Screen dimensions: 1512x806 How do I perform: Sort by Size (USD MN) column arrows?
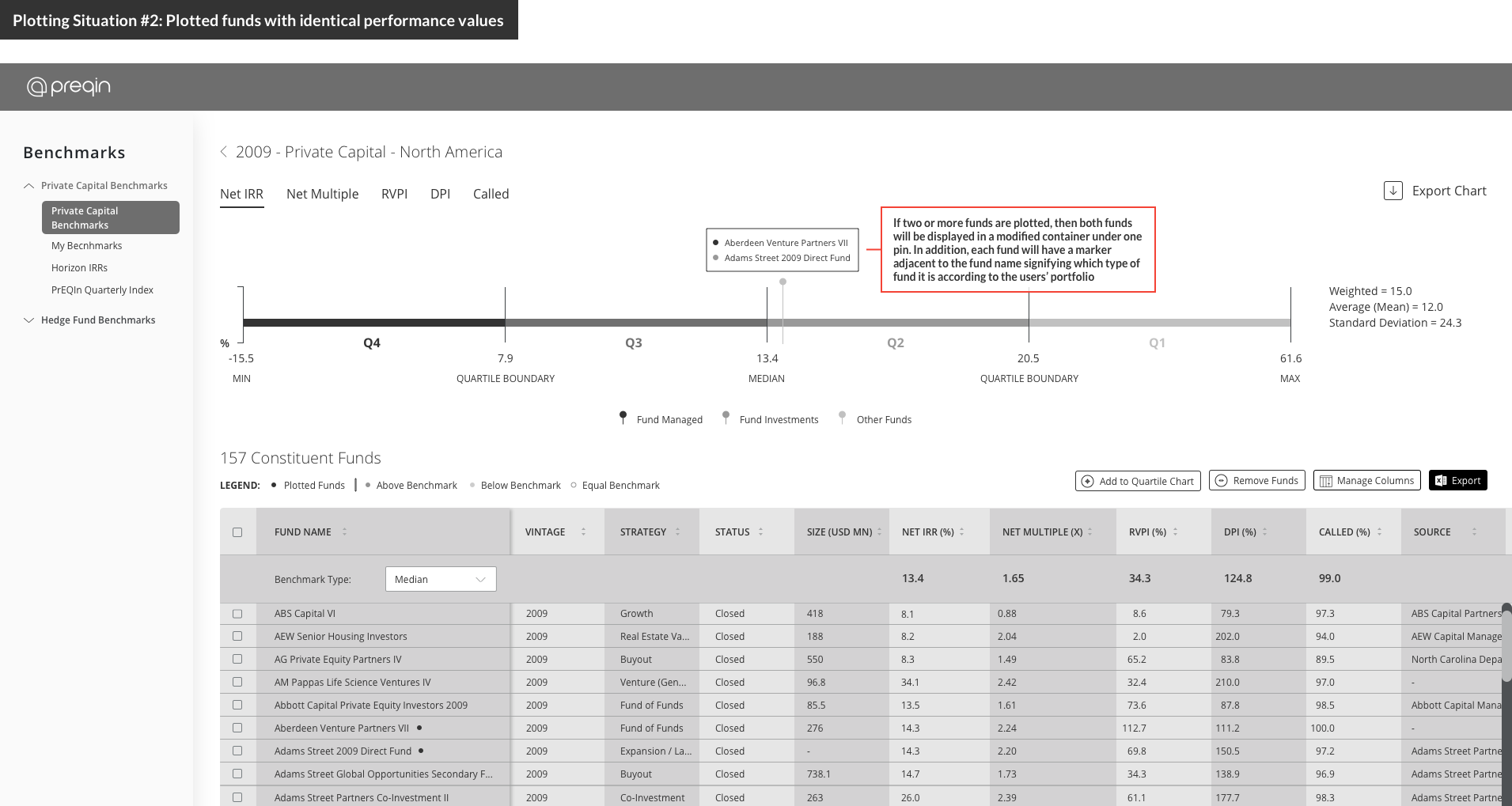click(879, 532)
